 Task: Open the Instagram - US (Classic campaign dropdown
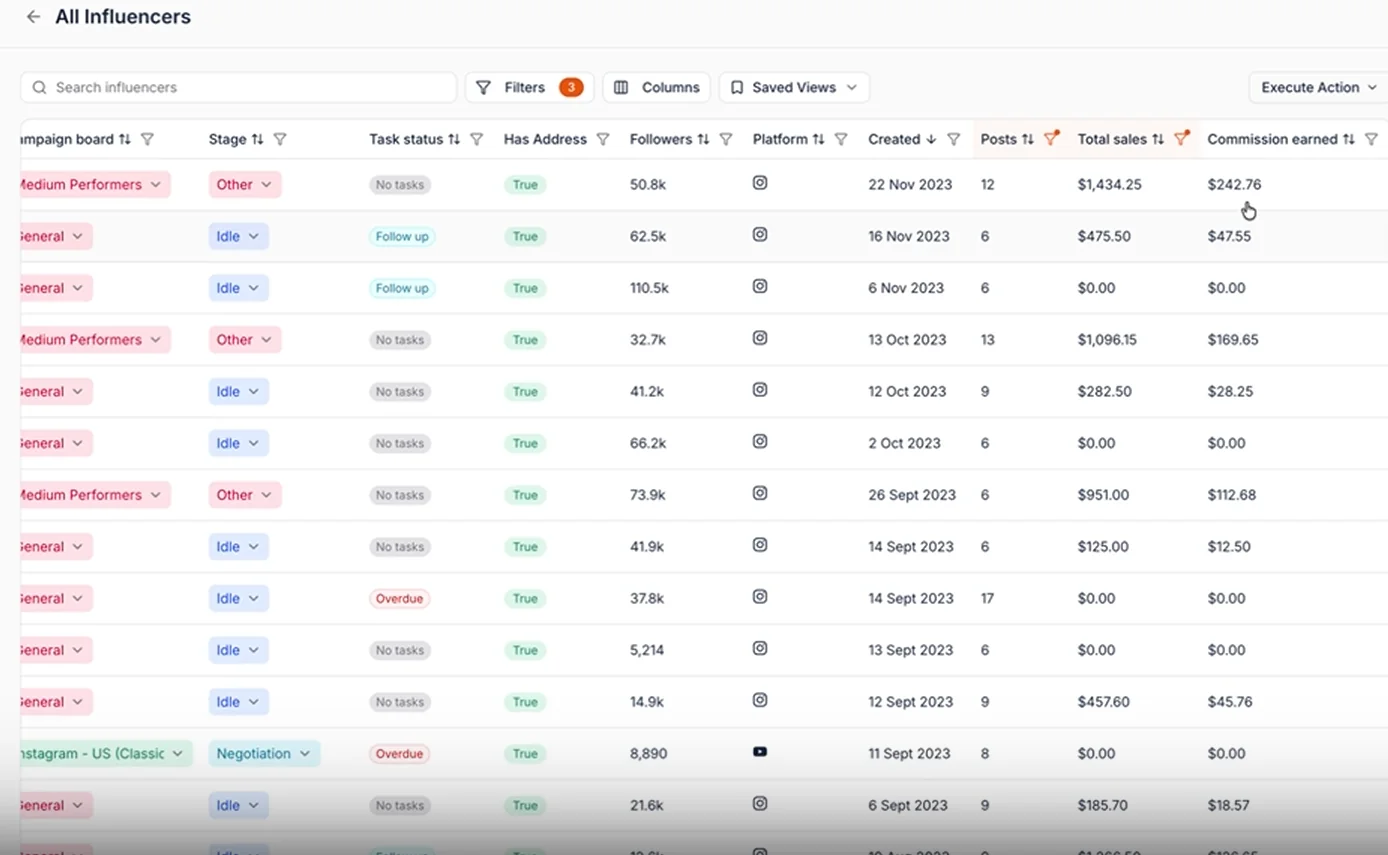(104, 754)
